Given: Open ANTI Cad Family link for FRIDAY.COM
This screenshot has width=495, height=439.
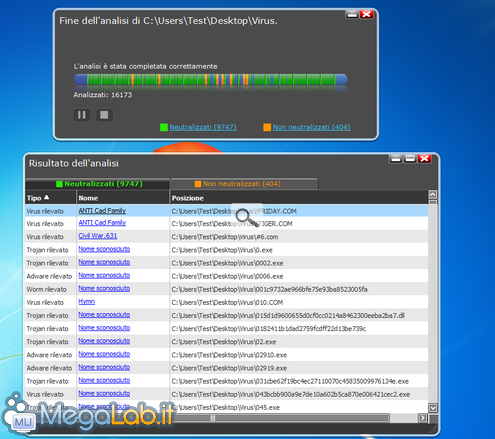Looking at the screenshot, I should click(102, 211).
